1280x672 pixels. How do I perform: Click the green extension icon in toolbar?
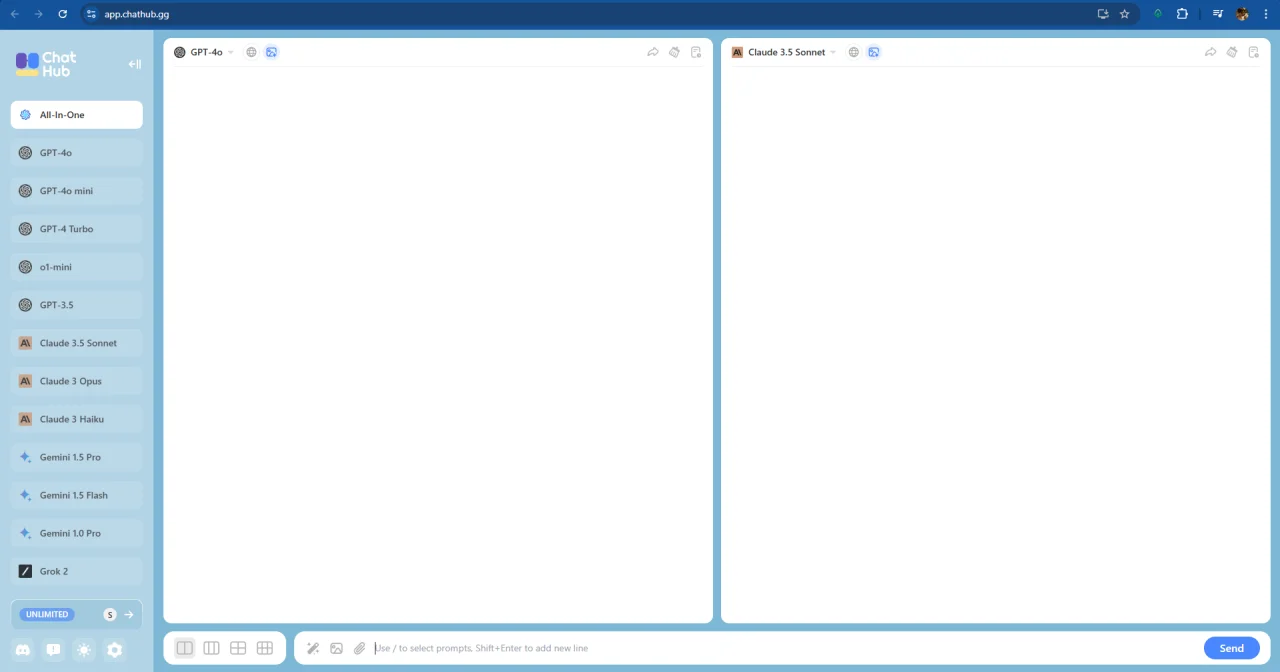click(1158, 14)
